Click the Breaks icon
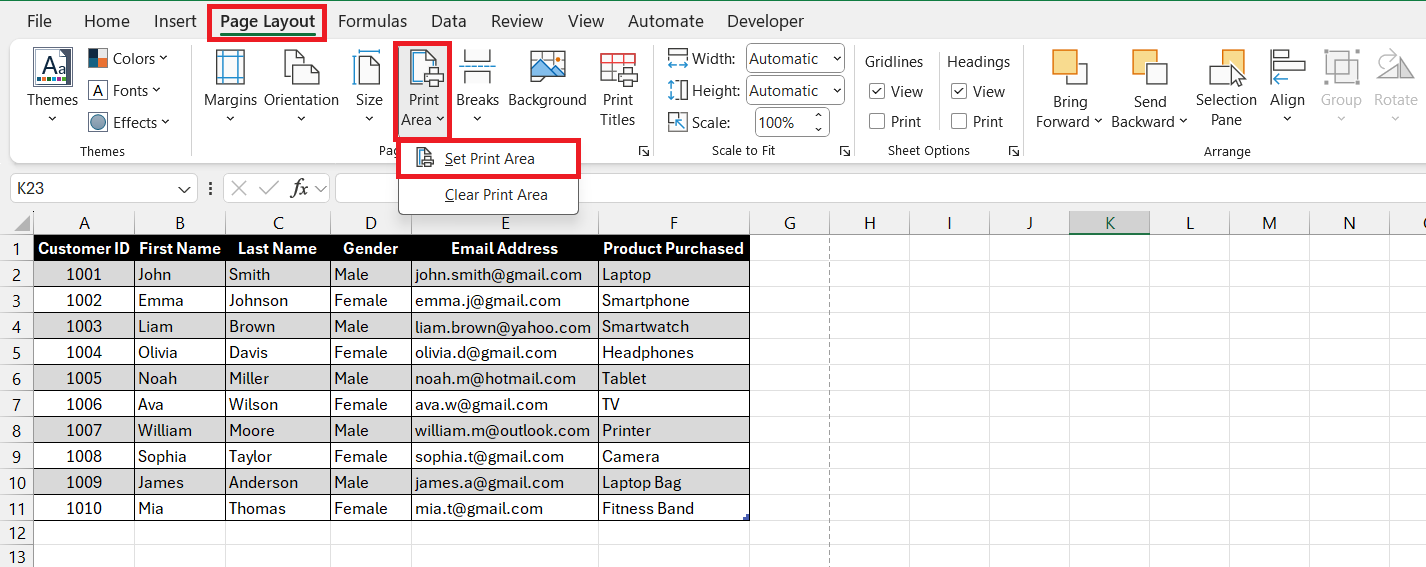Image resolution: width=1426 pixels, height=567 pixels. (x=477, y=68)
